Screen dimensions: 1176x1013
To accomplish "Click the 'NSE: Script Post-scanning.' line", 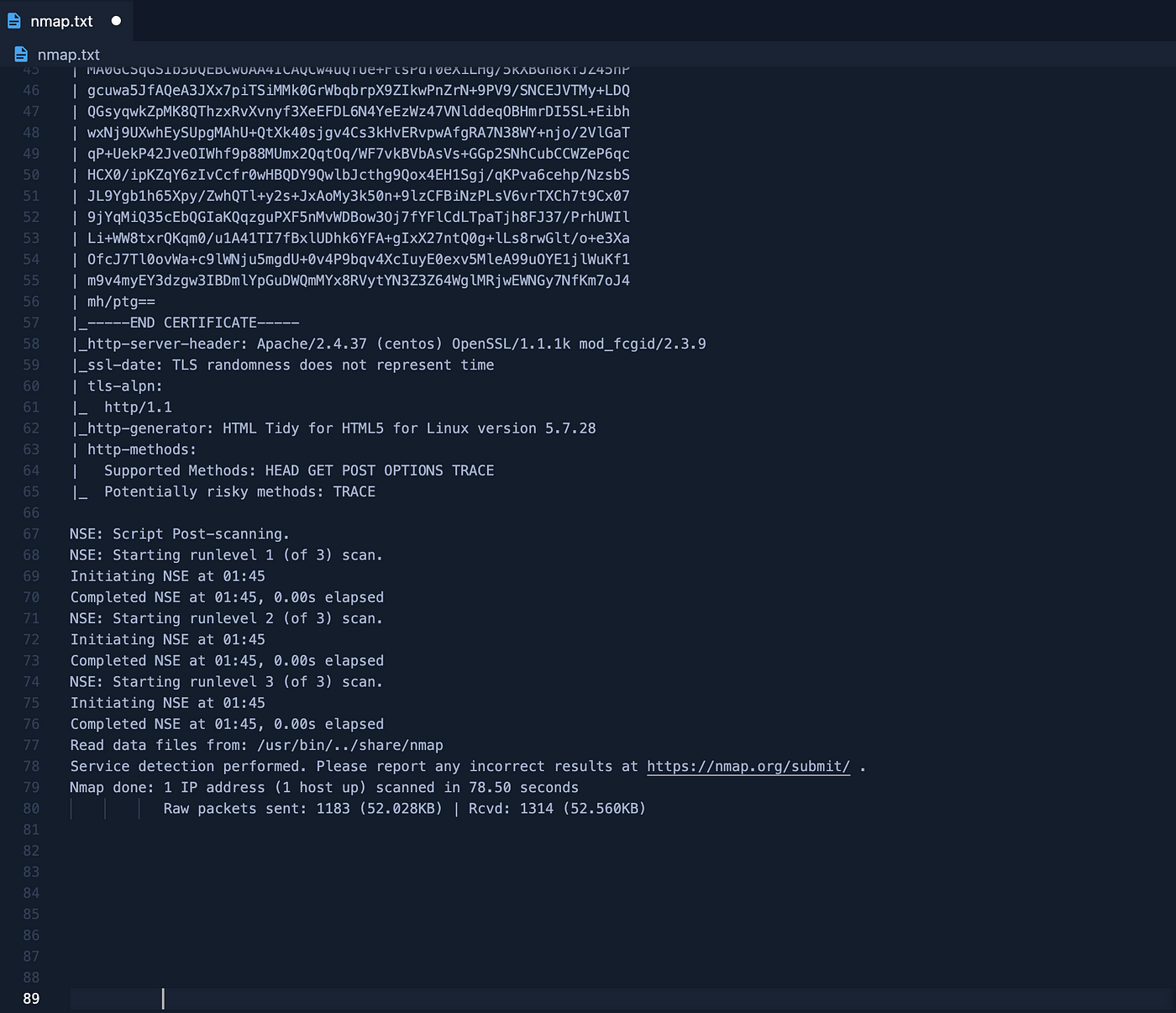I will [180, 534].
